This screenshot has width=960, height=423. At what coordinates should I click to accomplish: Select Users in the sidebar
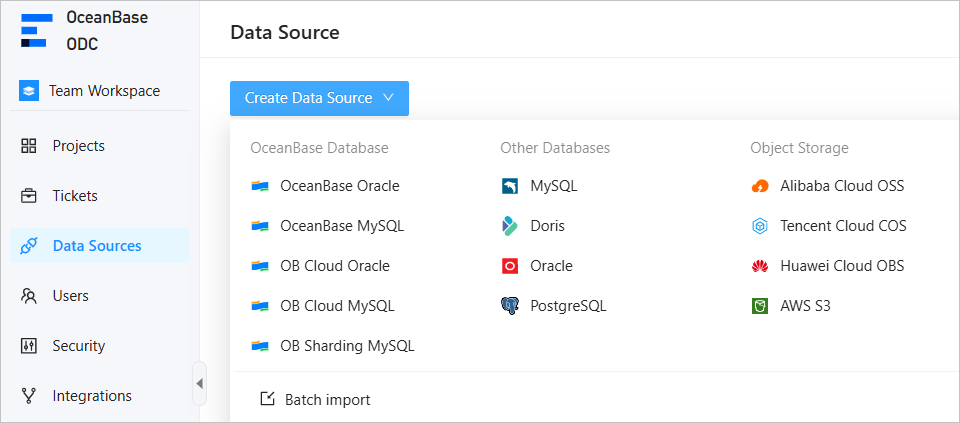pyautogui.click(x=70, y=296)
